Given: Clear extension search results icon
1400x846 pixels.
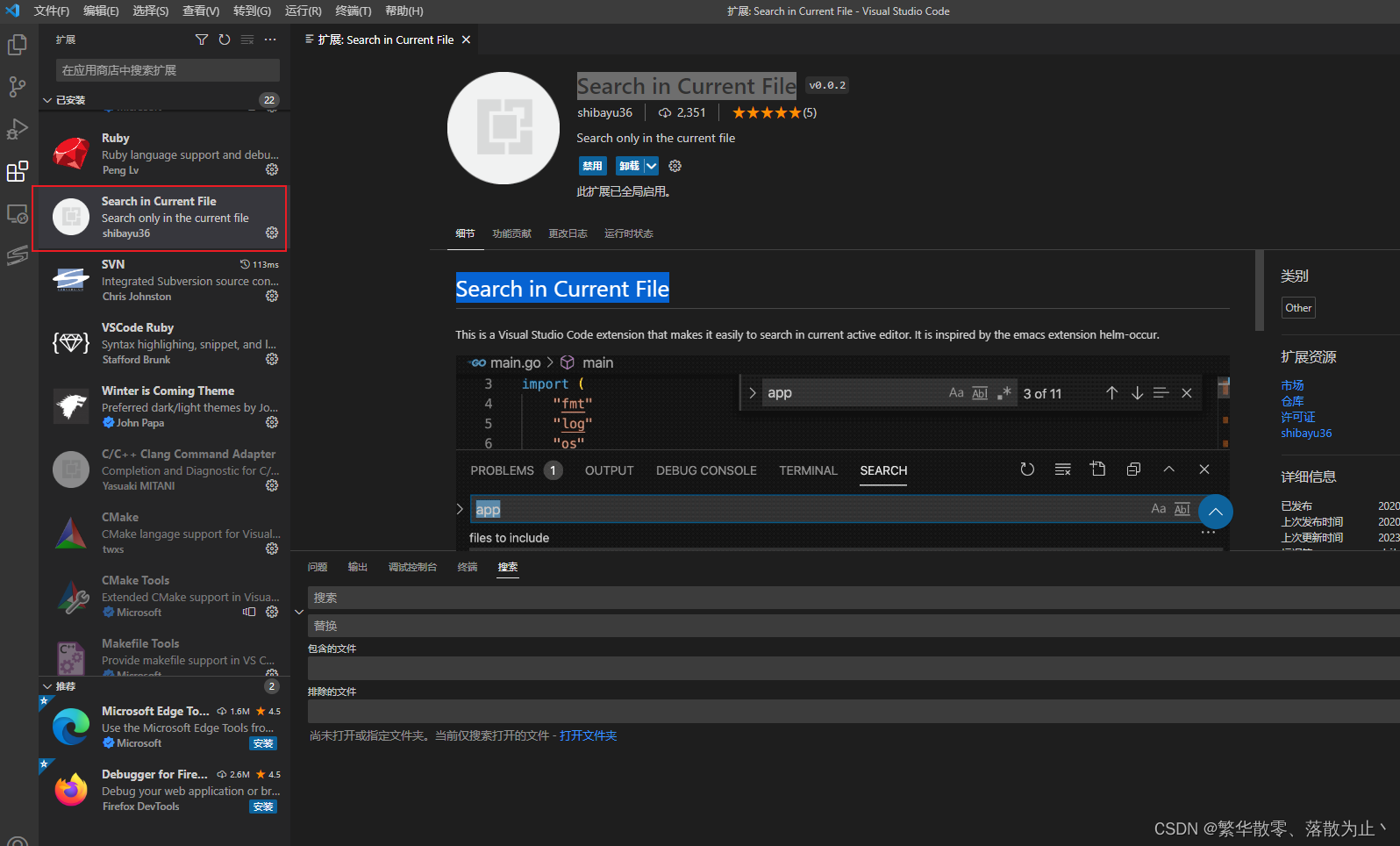Looking at the screenshot, I should [x=247, y=39].
